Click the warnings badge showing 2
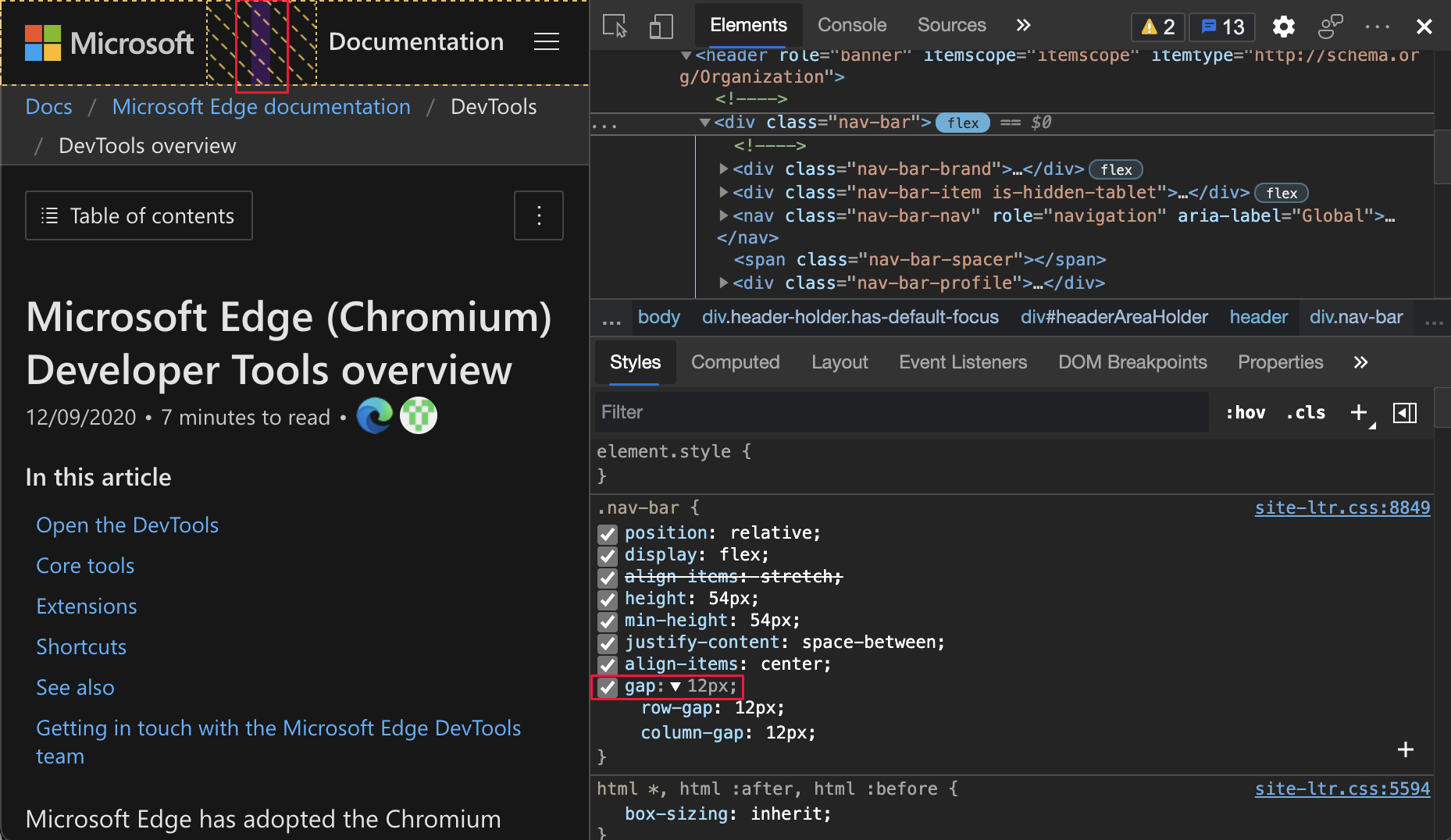Screen dimensions: 1451x840 (x=1157, y=26)
